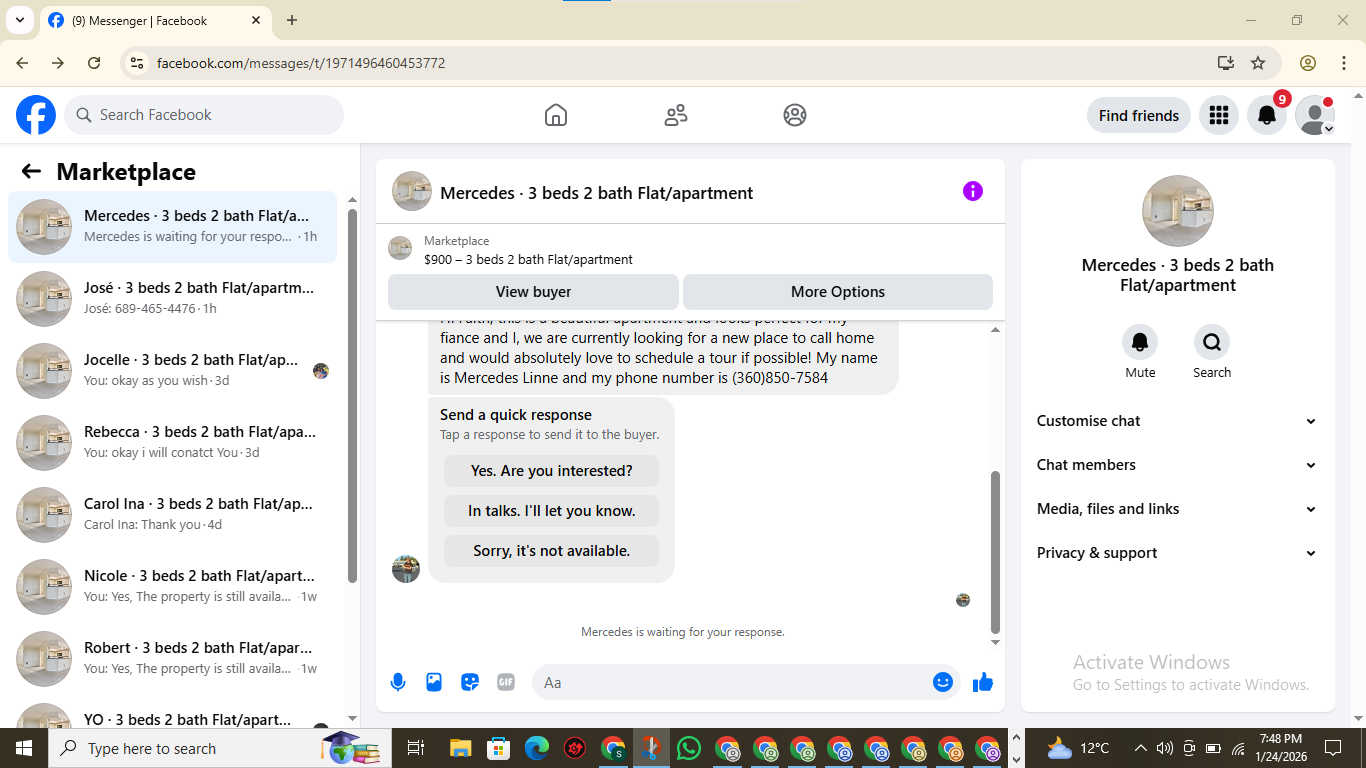Show hidden system tray icons chevron
Viewport: 1366px width, 768px height.
point(1140,748)
